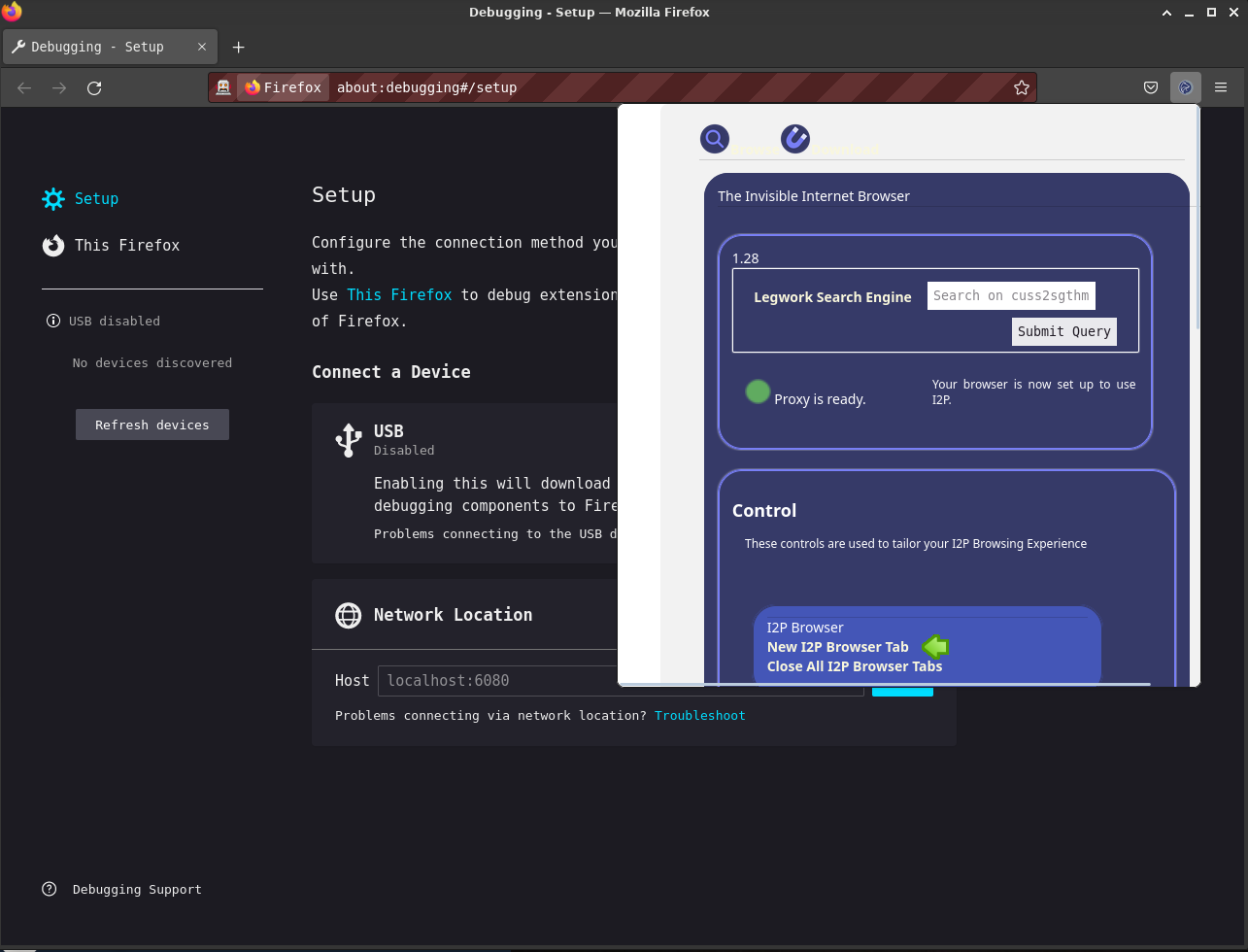Click the Firefox logo in the title bar
The width and height of the screenshot is (1248, 952).
pyautogui.click(x=12, y=12)
